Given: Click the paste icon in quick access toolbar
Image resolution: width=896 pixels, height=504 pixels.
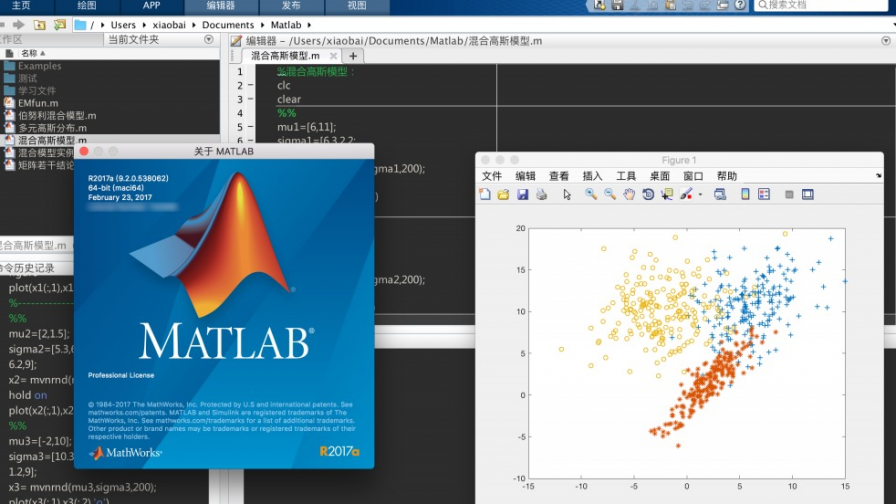Looking at the screenshot, I should [x=670, y=5].
